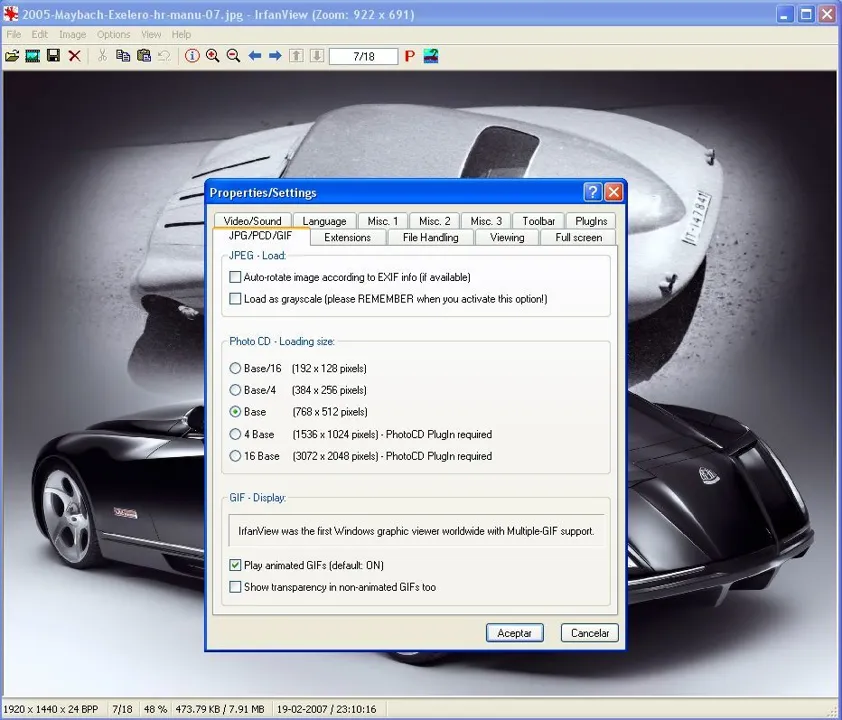Viewport: 842px width, 720px height.
Task: Click the Cancelar button
Action: [590, 633]
